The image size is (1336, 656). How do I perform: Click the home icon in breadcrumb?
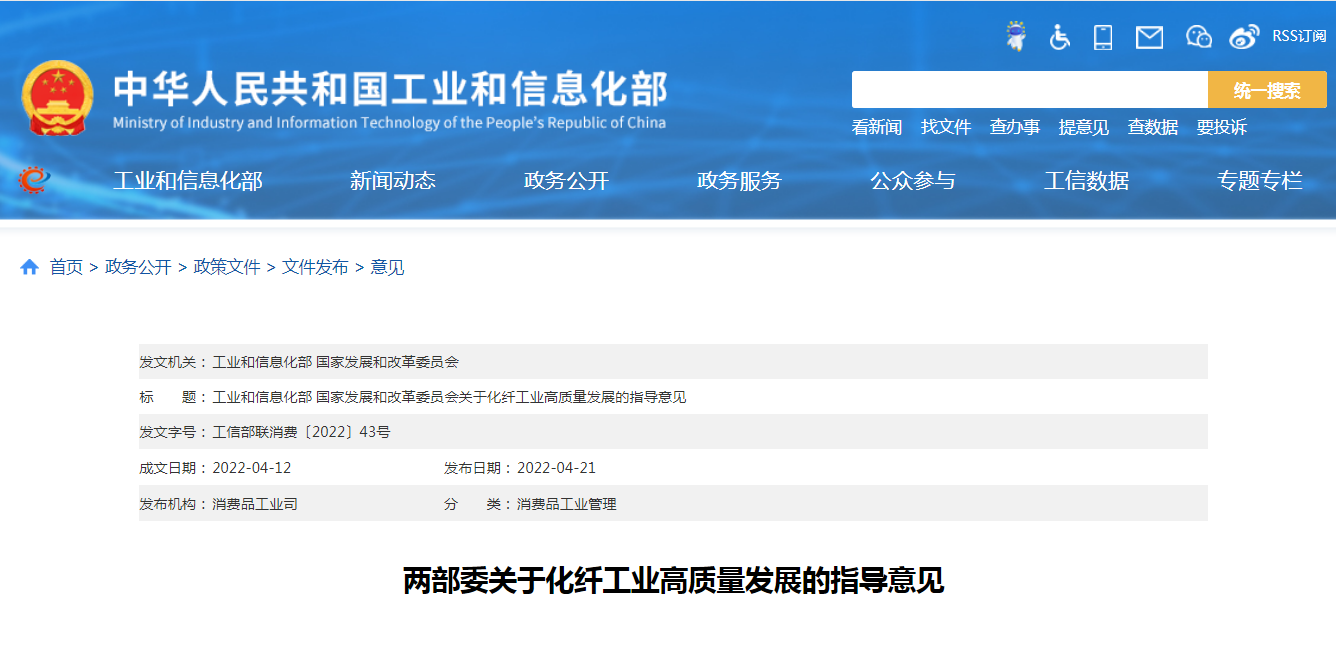click(x=29, y=267)
